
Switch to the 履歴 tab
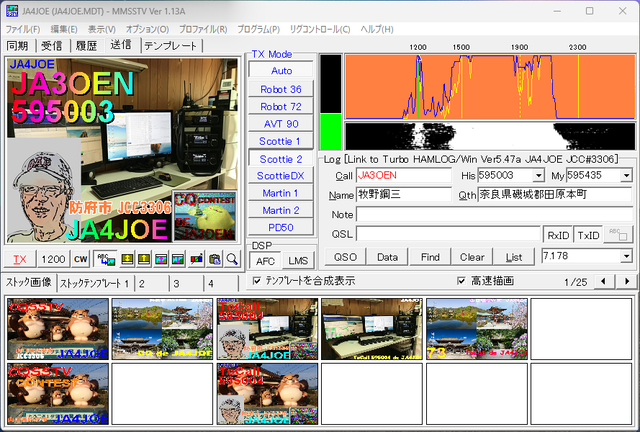87,45
